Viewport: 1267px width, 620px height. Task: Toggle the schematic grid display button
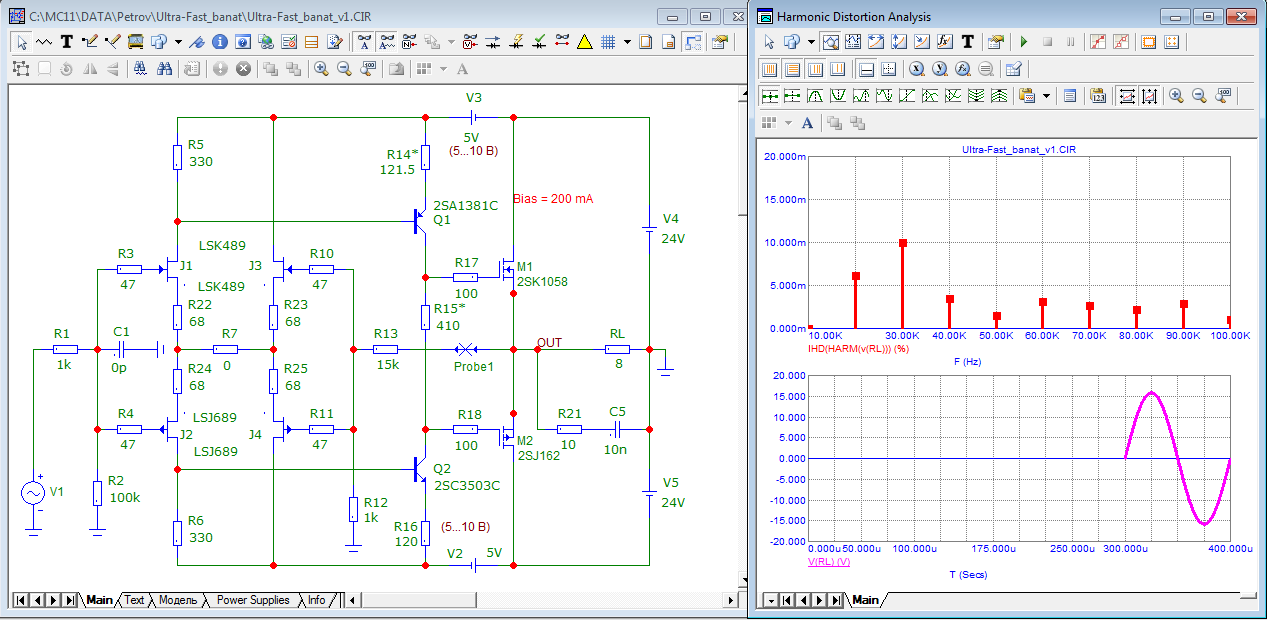(x=607, y=42)
